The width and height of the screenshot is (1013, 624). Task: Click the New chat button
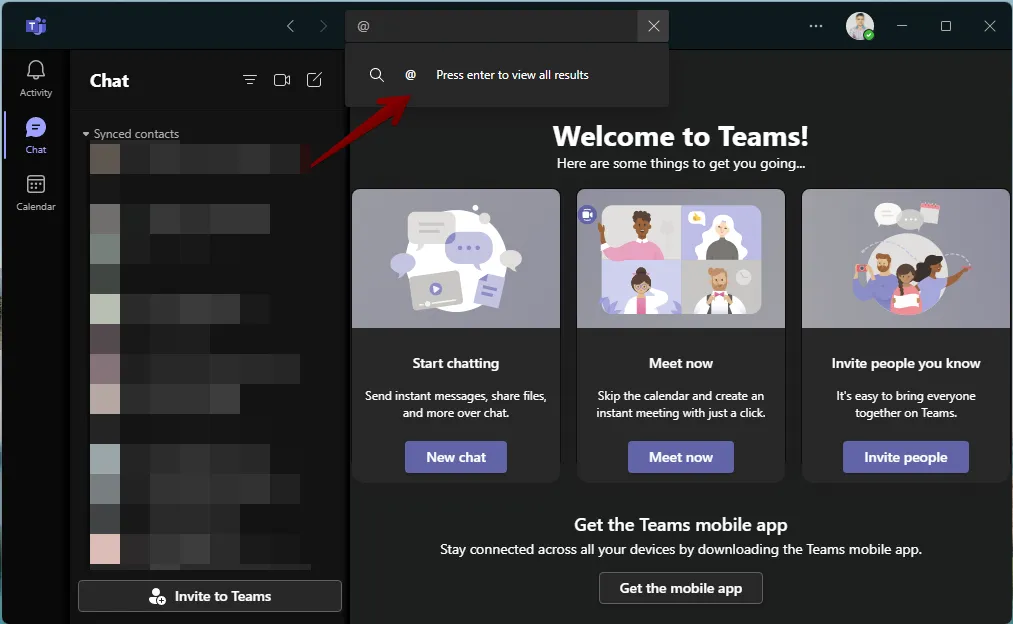tap(455, 457)
